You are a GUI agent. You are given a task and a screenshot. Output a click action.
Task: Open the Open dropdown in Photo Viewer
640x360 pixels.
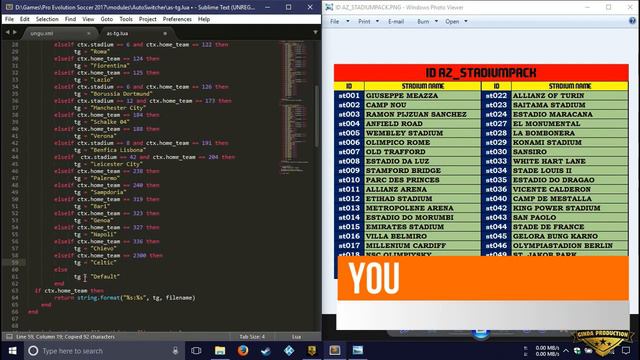click(456, 21)
